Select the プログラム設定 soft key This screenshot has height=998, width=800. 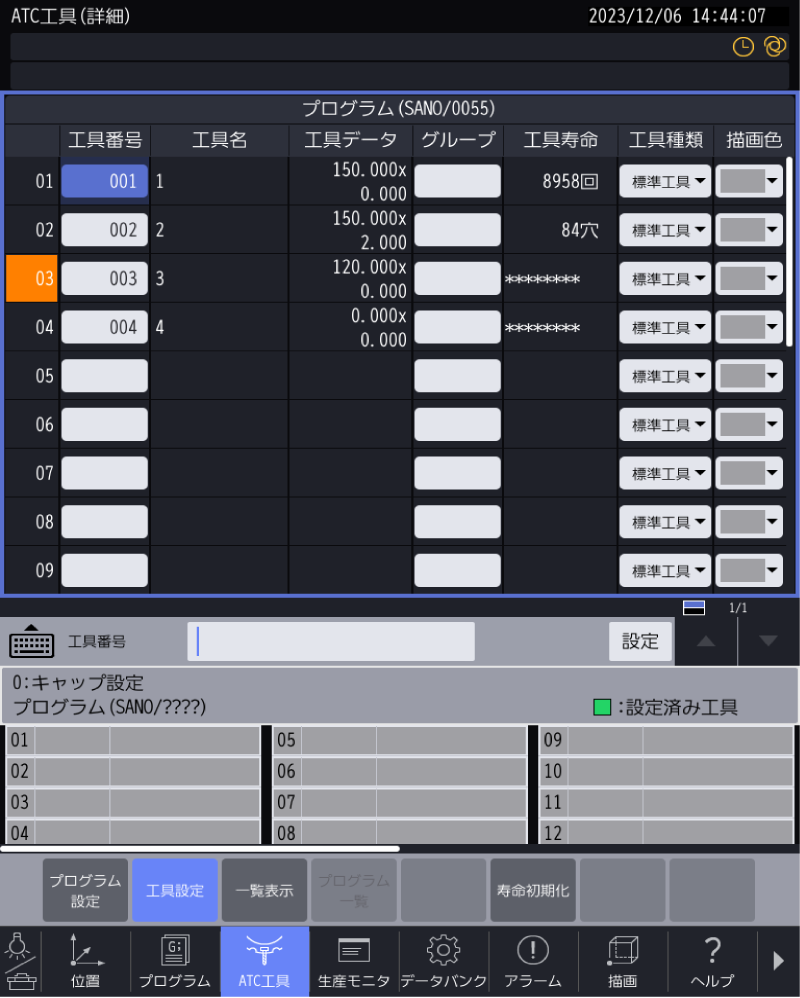[84, 889]
